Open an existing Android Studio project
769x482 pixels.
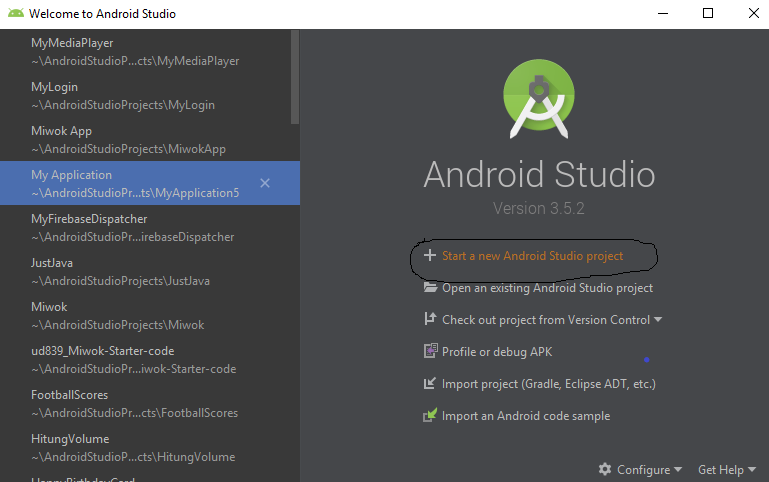pyautogui.click(x=547, y=288)
